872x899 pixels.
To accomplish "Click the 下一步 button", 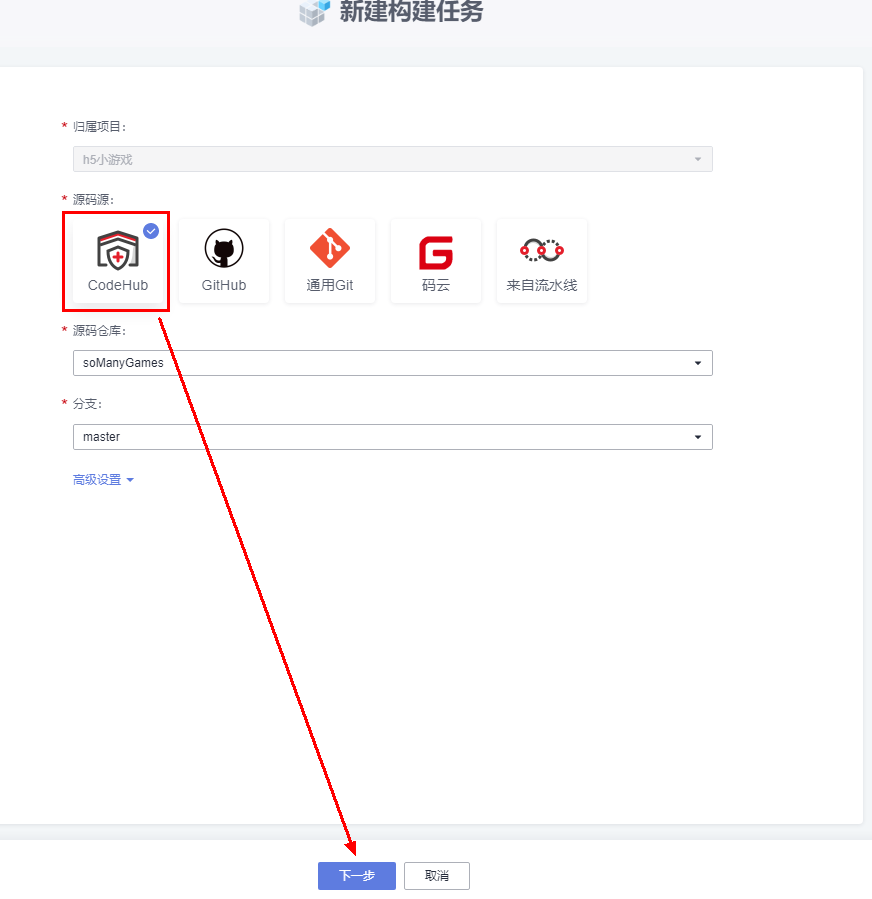I will tap(357, 875).
